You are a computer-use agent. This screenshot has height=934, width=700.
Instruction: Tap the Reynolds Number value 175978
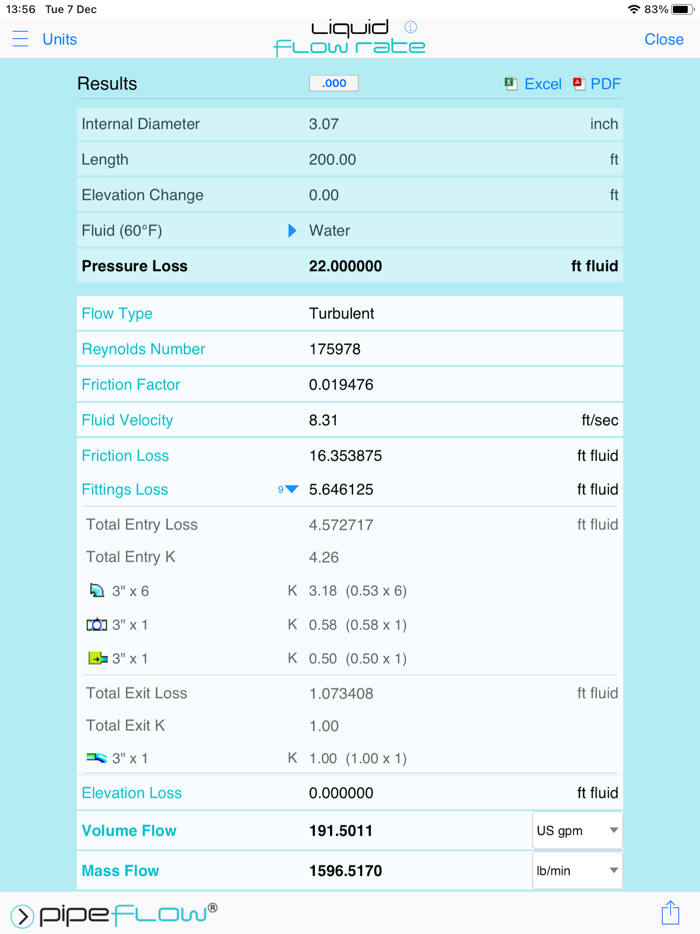pos(334,349)
